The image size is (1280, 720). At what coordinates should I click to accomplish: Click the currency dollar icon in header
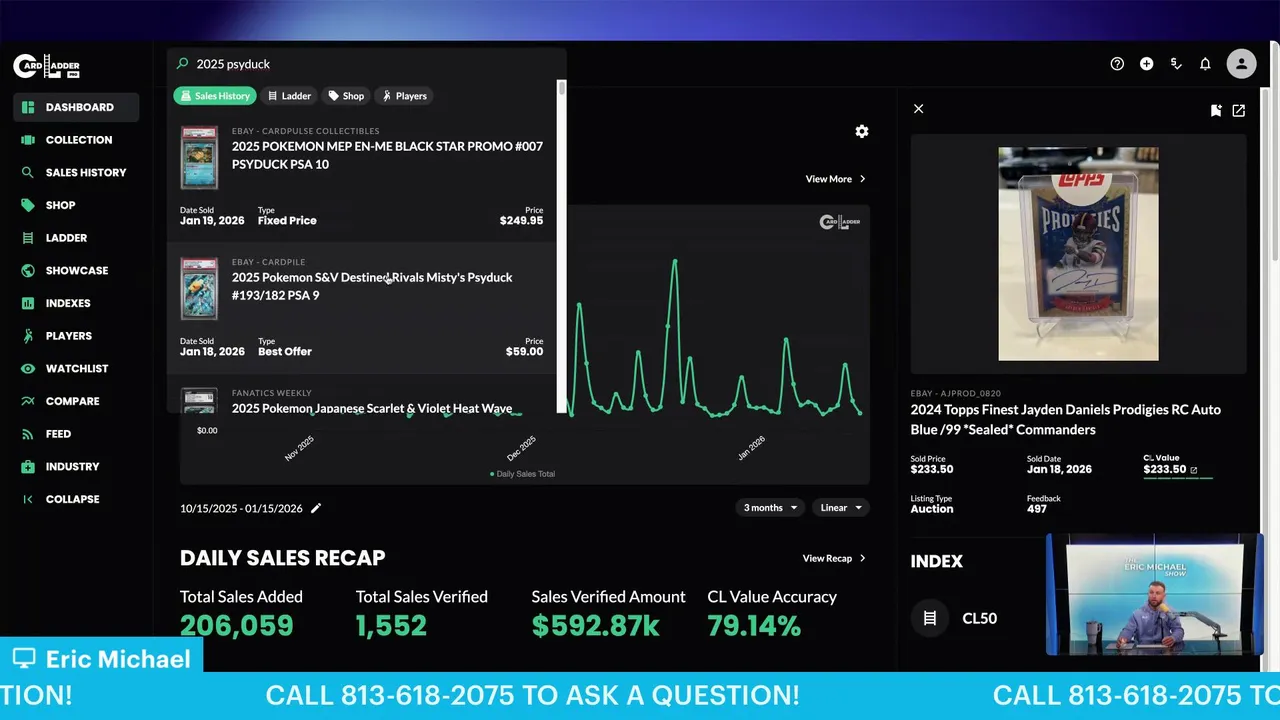pyautogui.click(x=1176, y=64)
